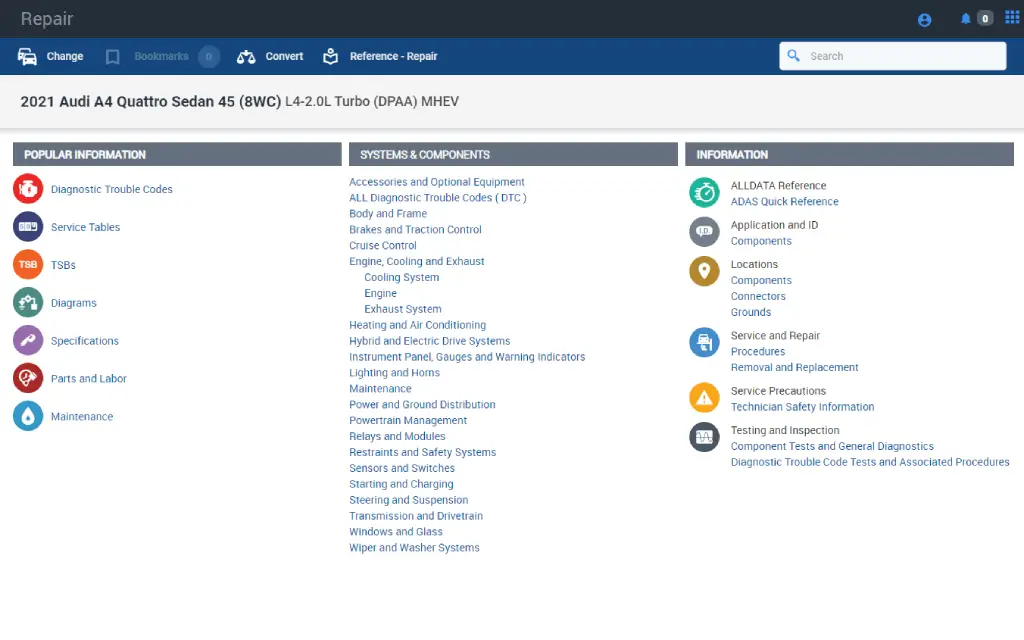Select Powertrain Management link
Image resolution: width=1024 pixels, height=640 pixels.
coord(408,421)
